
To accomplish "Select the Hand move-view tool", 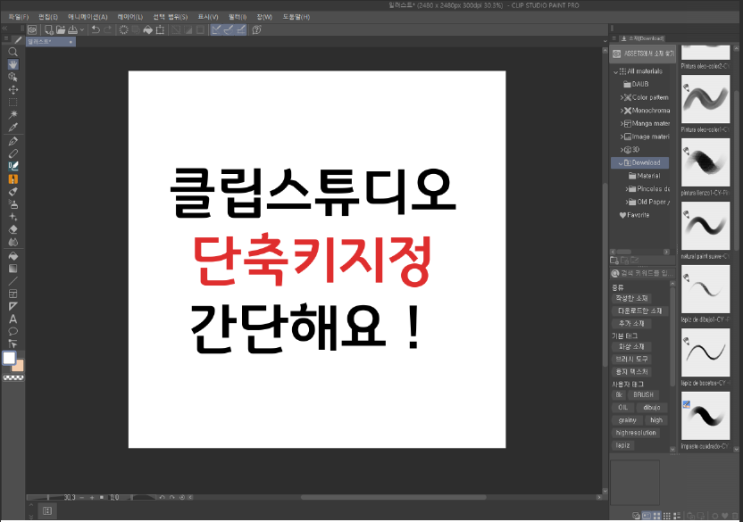I will [x=13, y=64].
